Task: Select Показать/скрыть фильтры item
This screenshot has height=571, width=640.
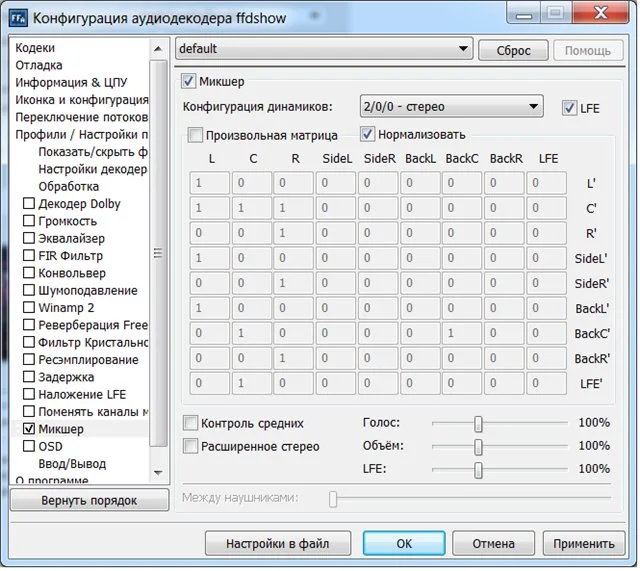Action: click(93, 152)
